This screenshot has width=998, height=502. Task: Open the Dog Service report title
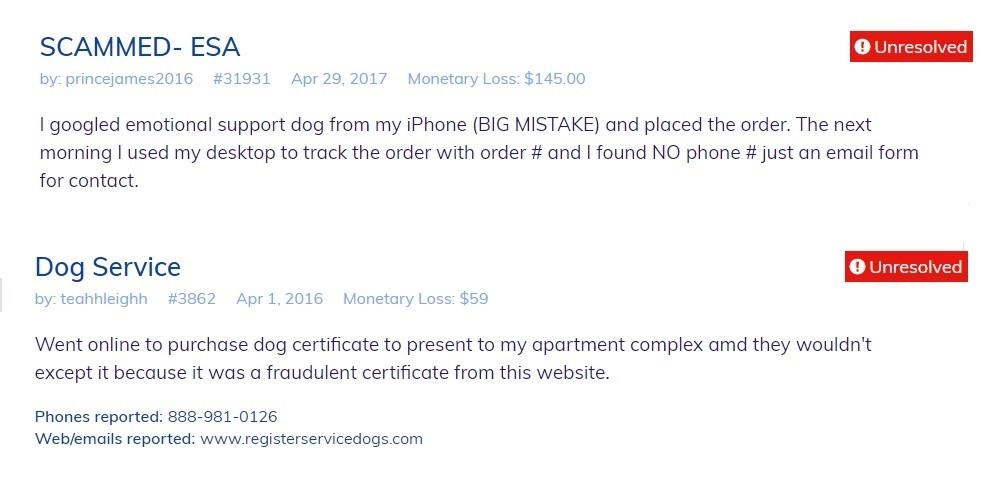(108, 267)
